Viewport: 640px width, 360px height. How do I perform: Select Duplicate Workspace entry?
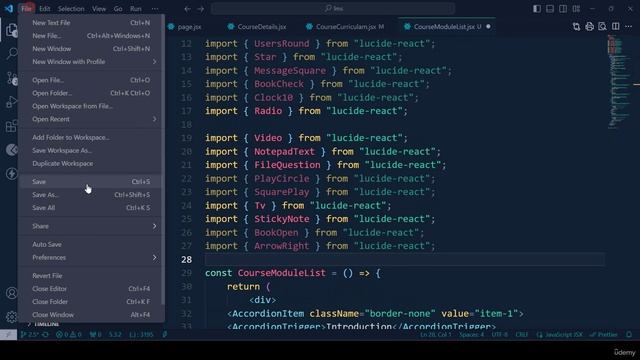[x=91, y=163]
